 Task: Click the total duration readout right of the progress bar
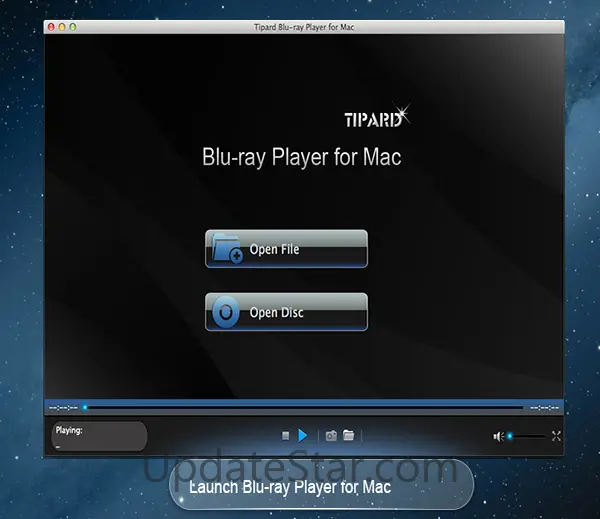click(x=545, y=408)
